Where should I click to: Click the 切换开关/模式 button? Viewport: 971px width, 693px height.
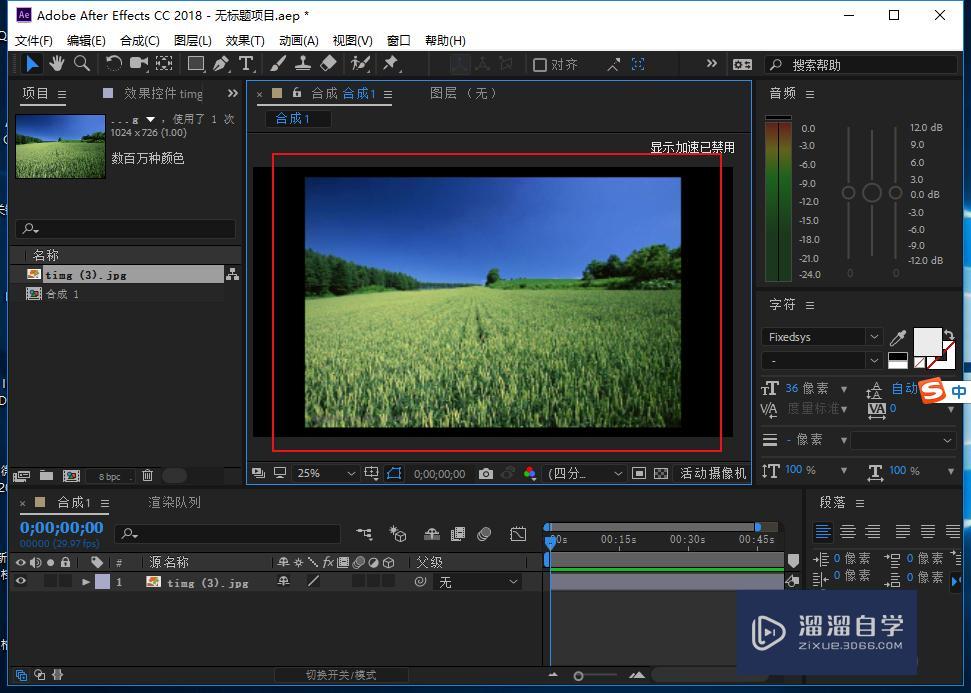point(341,675)
